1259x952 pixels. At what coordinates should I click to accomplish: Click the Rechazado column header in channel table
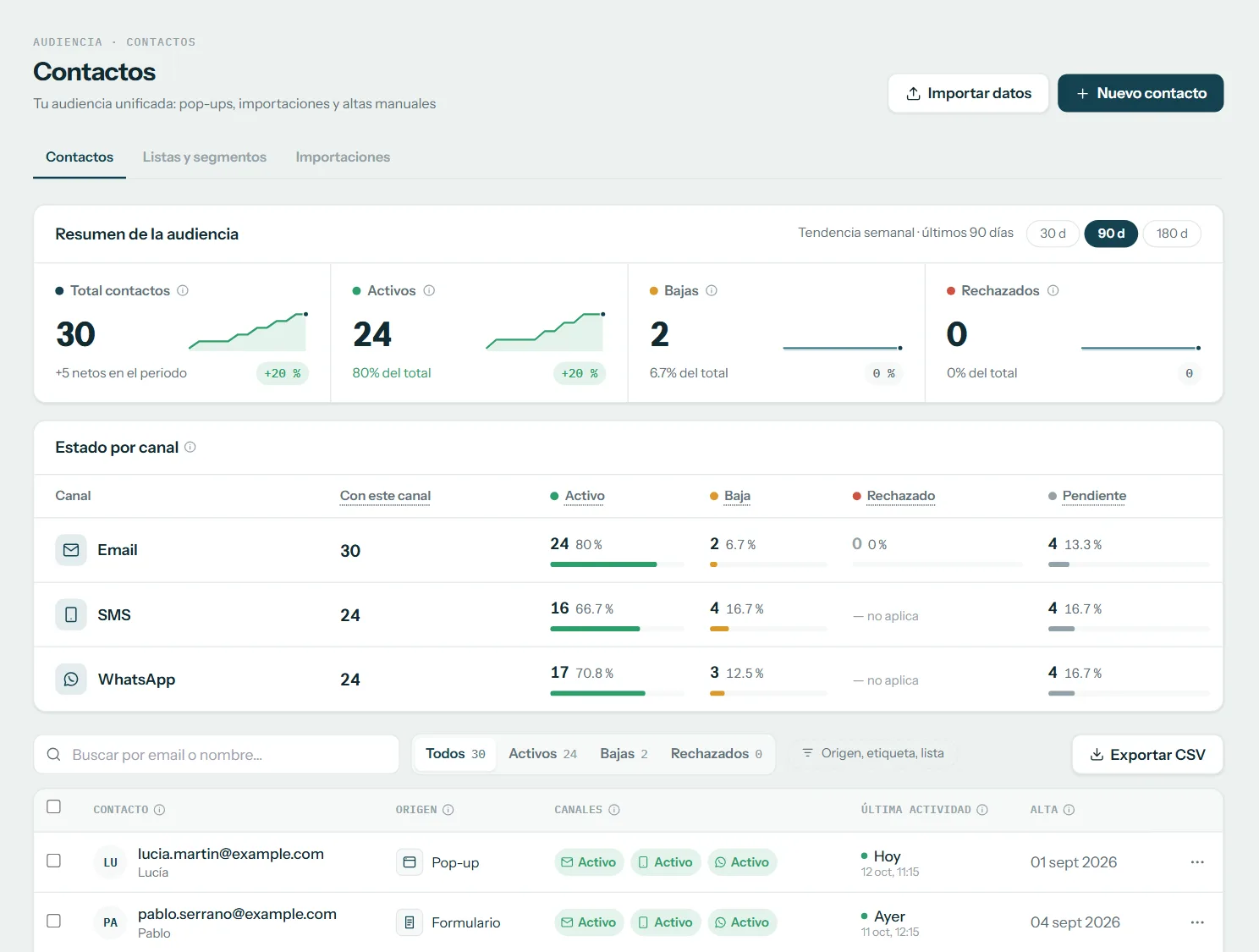point(901,496)
